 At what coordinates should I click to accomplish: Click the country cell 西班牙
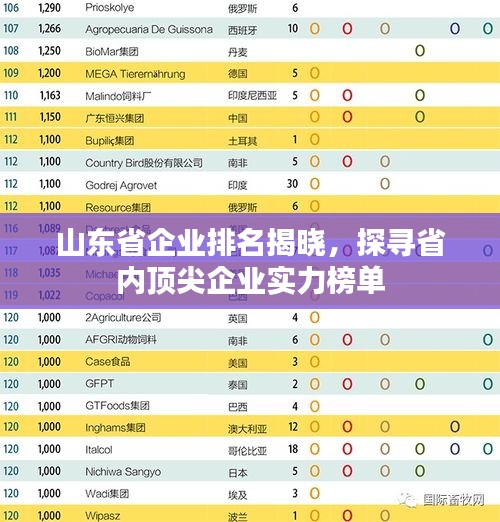coord(242,30)
